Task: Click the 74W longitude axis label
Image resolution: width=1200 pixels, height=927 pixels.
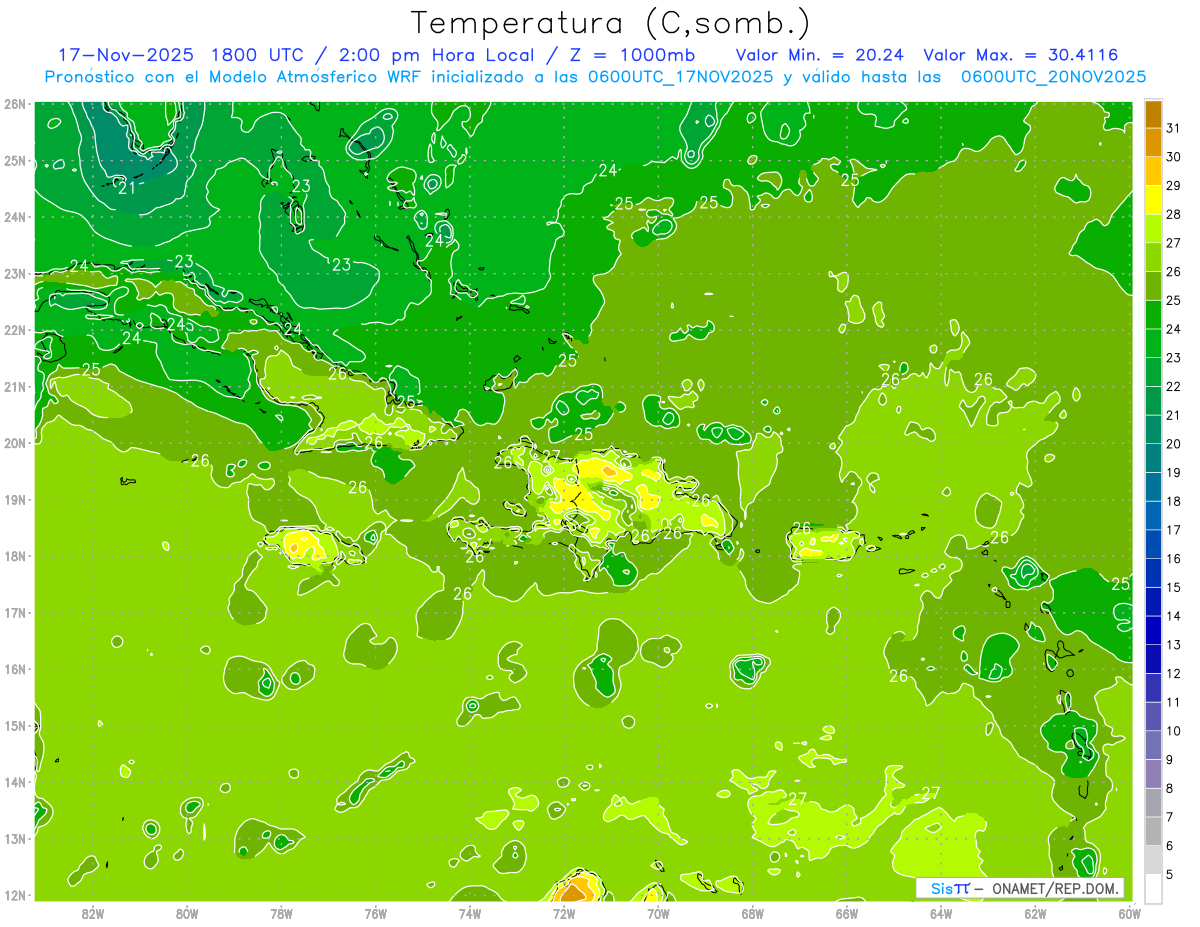Action: pos(470,914)
